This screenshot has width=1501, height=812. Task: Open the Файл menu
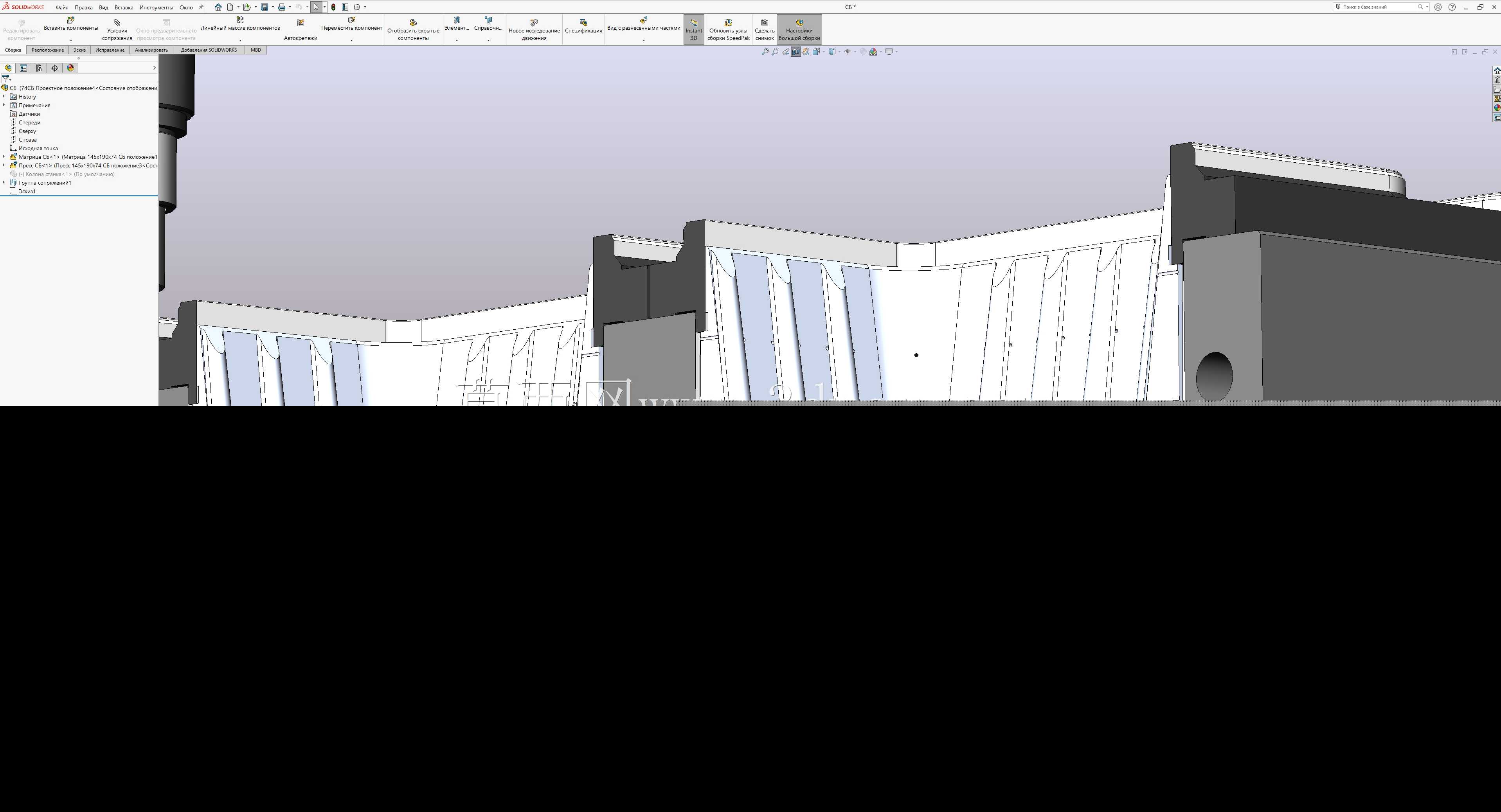coord(62,7)
